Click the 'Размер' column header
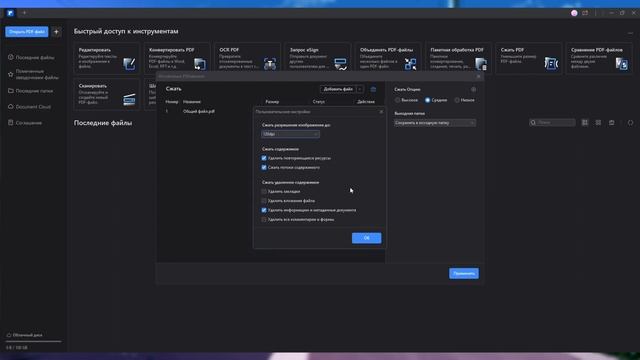 pyautogui.click(x=272, y=102)
